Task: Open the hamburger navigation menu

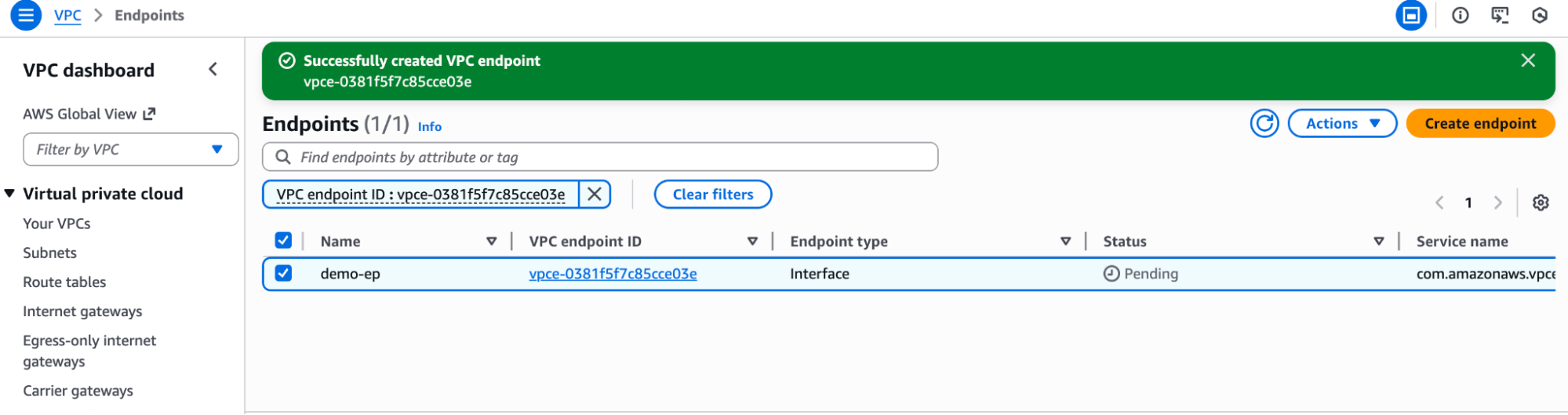Action: click(x=26, y=15)
